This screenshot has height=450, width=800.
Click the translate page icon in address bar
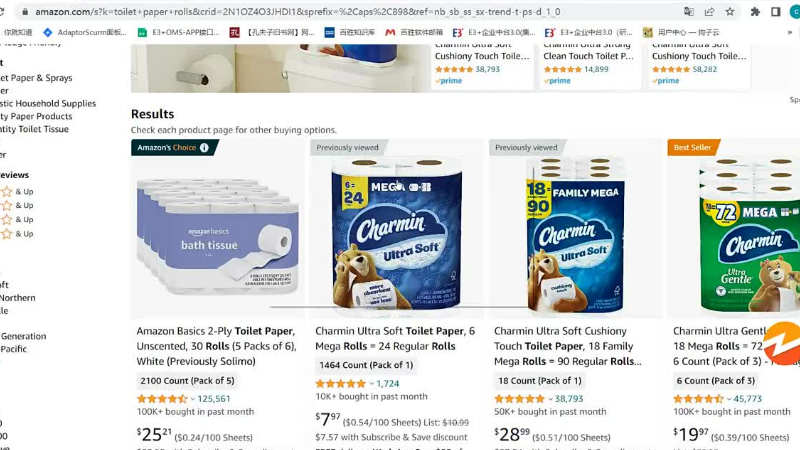point(688,12)
